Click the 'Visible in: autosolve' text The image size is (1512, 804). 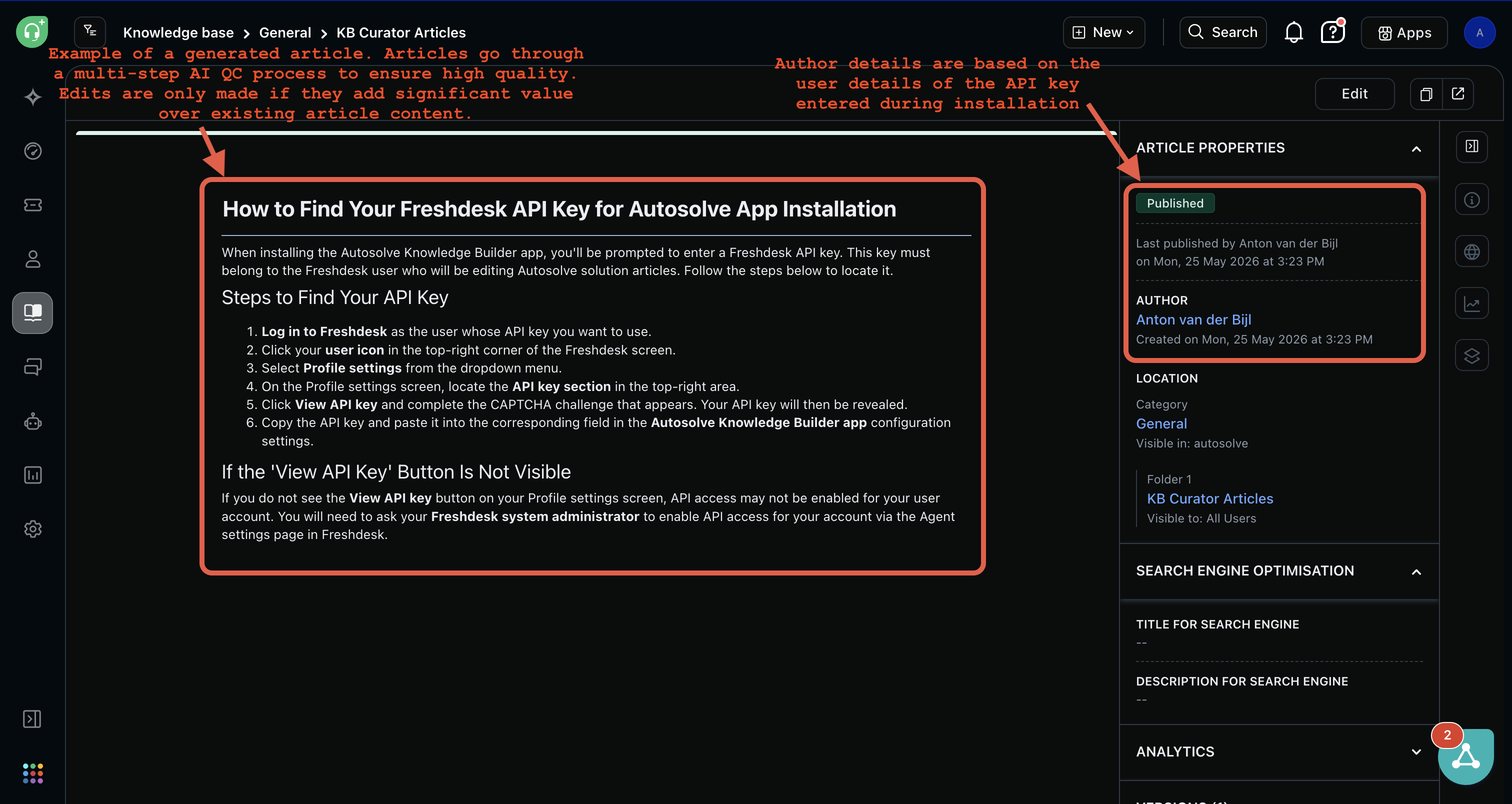click(1191, 443)
